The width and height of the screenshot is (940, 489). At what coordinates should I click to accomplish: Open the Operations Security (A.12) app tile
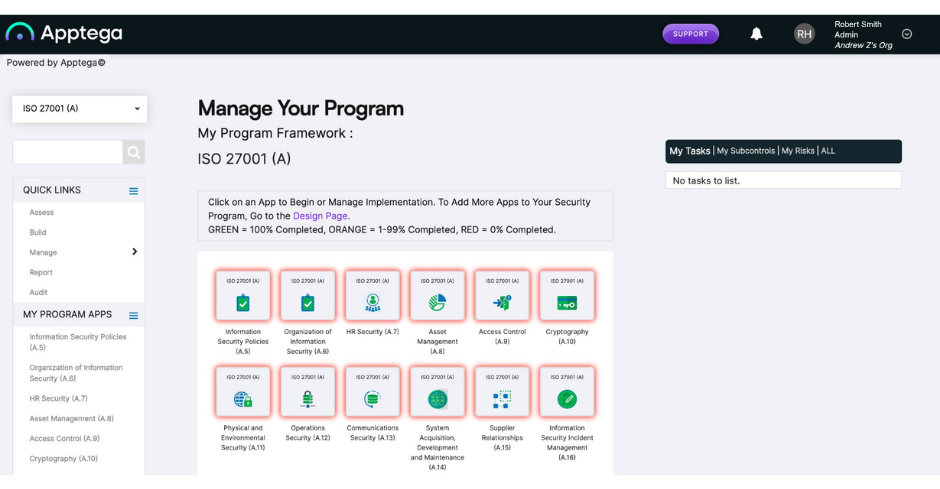[308, 391]
